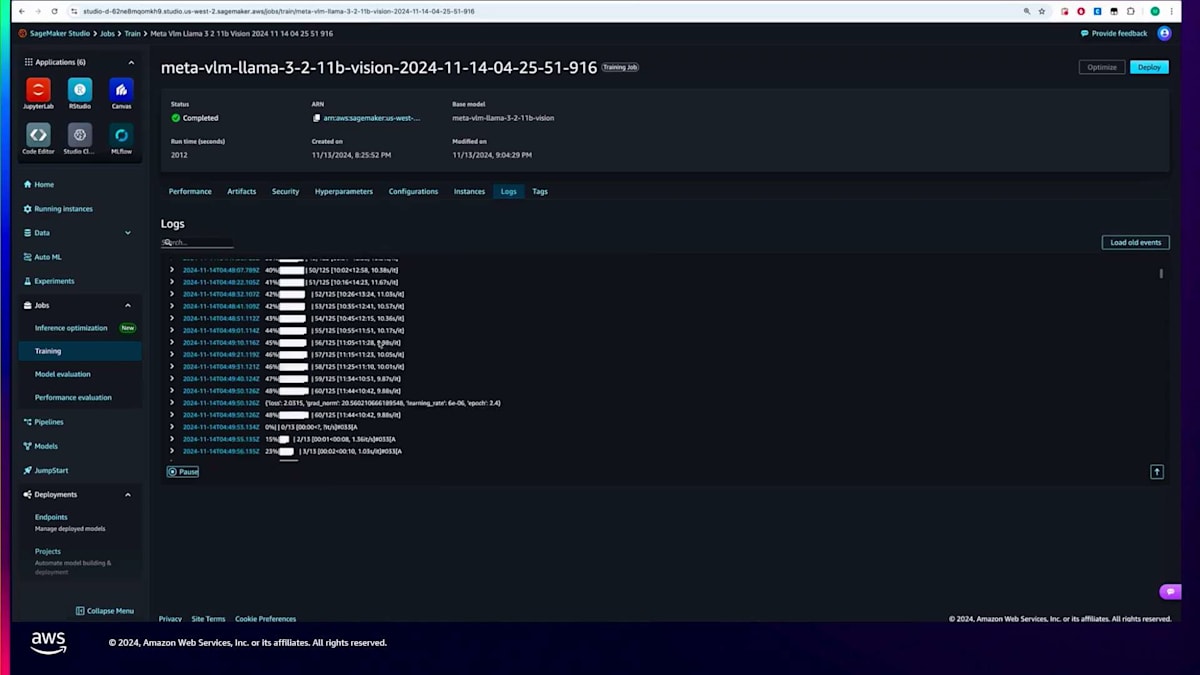Expand the Data sidebar section
This screenshot has height=675, width=1200.
pos(128,233)
